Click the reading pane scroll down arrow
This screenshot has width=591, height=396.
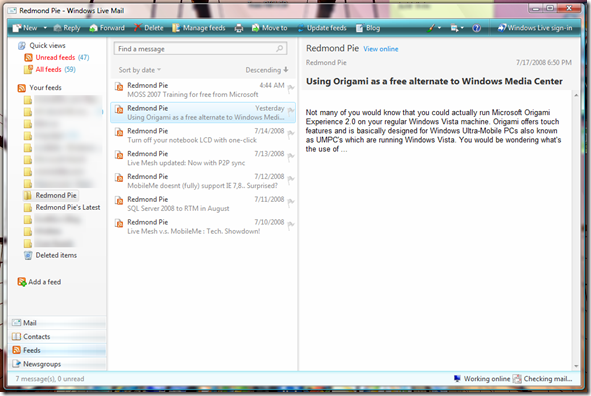point(576,366)
